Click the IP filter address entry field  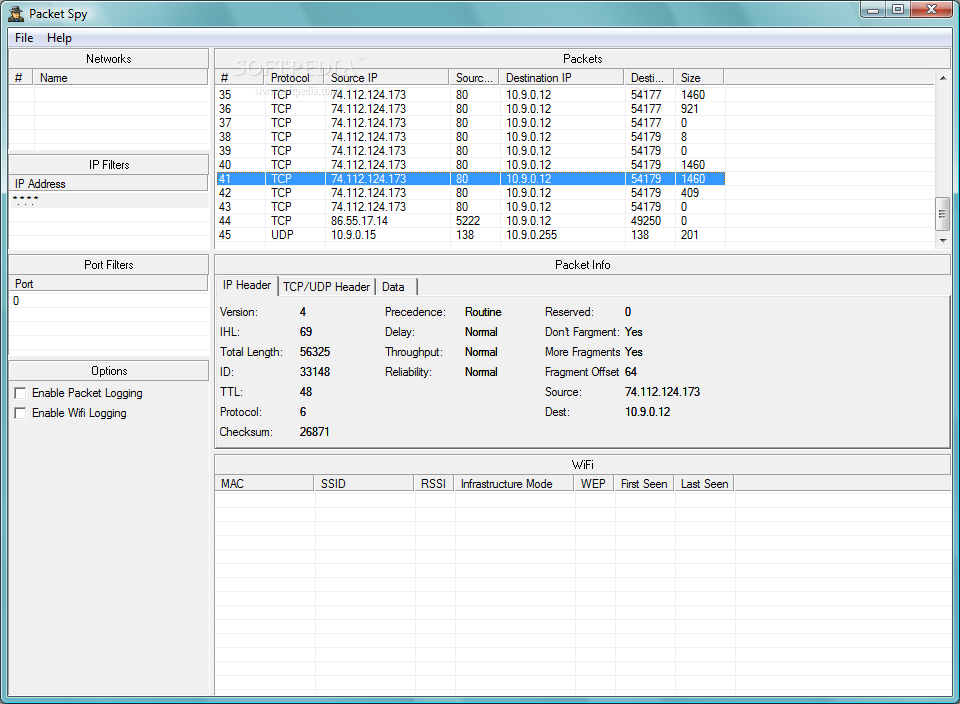pos(108,200)
